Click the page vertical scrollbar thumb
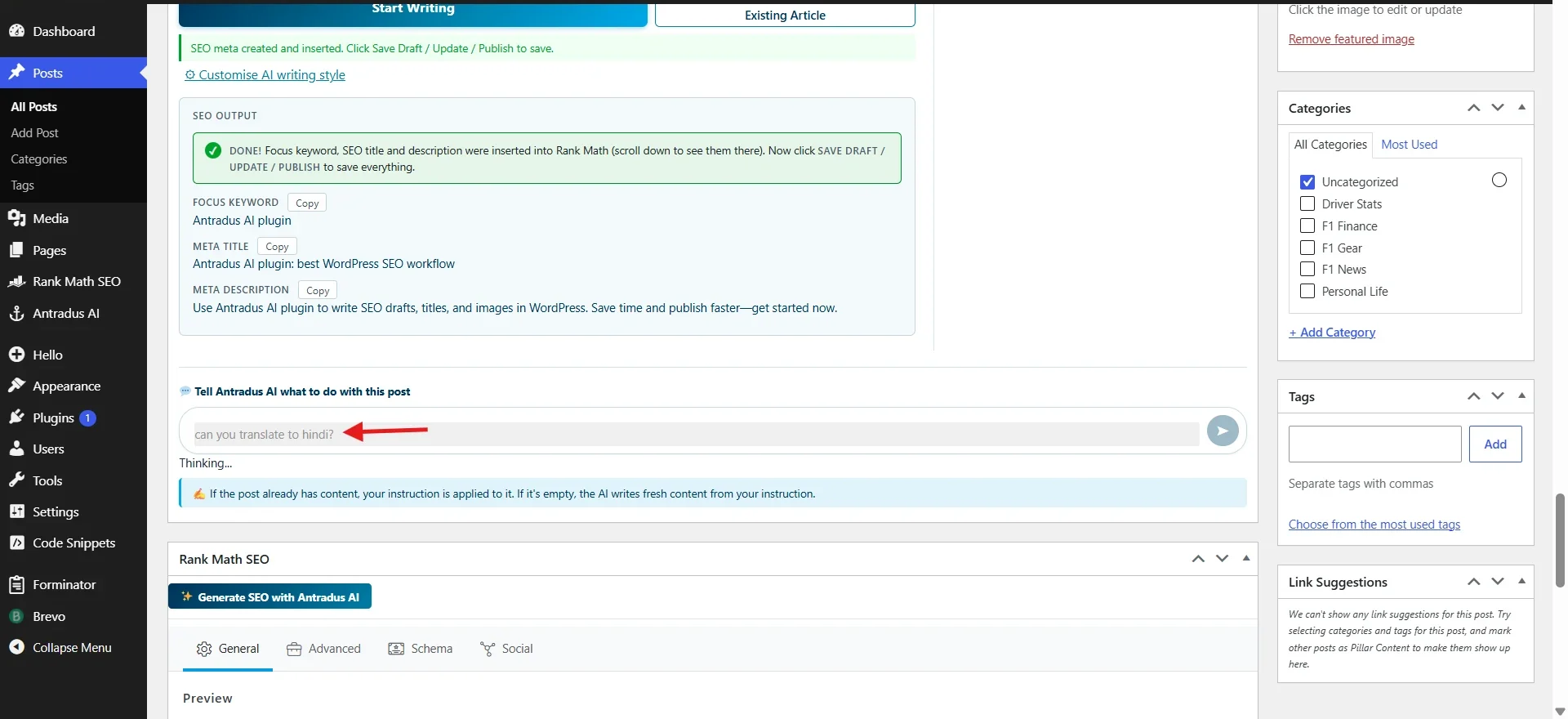This screenshot has width=1568, height=719. click(x=1560, y=540)
